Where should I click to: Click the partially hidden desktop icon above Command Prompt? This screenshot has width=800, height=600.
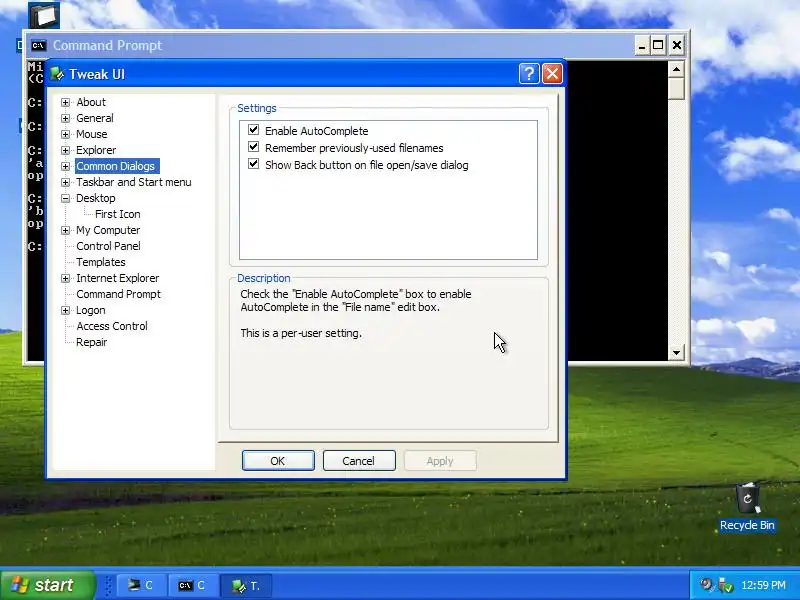44,15
